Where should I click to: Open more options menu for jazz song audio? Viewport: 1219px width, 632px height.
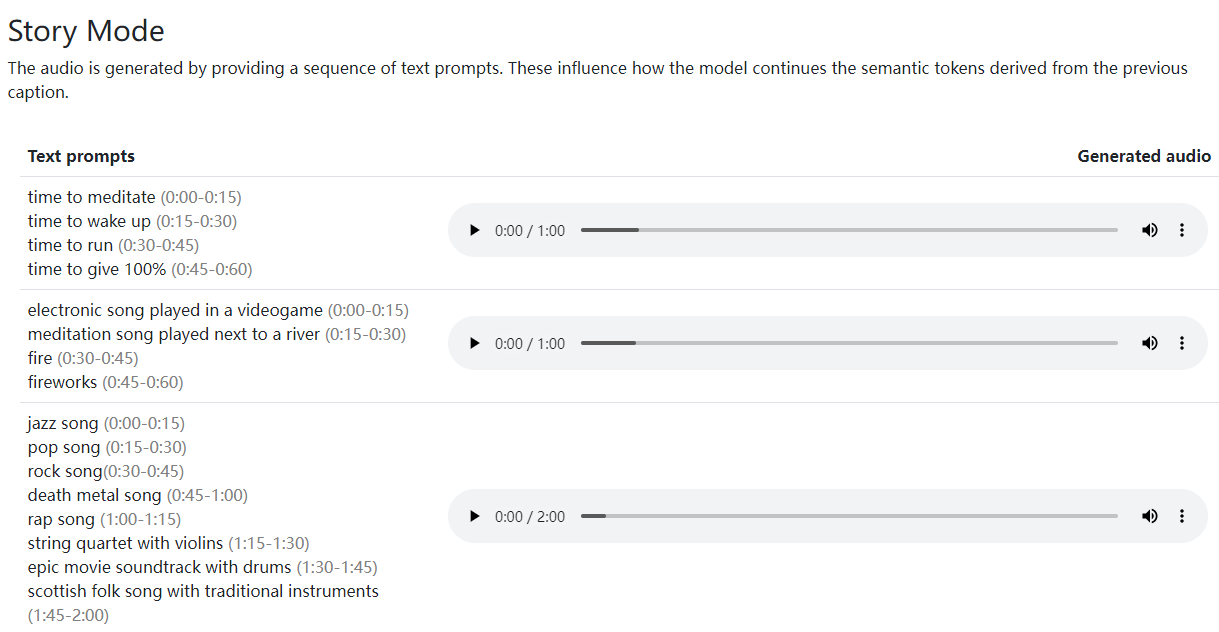coord(1182,516)
